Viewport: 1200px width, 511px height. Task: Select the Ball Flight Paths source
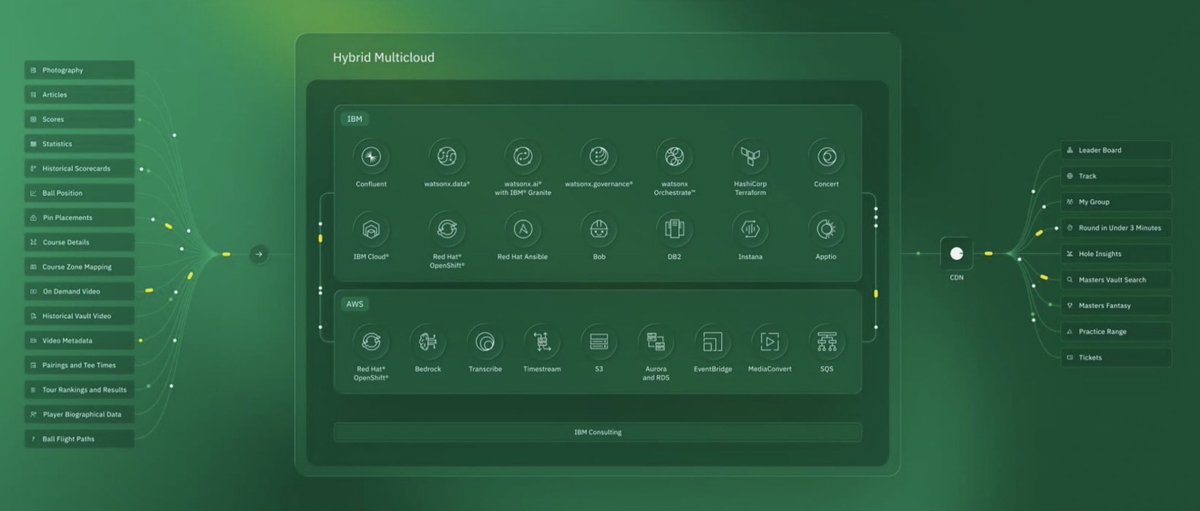(x=80, y=438)
